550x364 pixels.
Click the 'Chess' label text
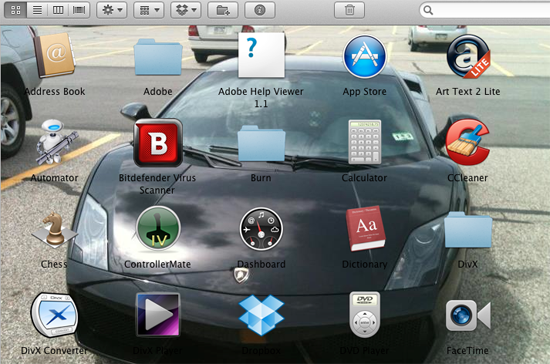(54, 264)
